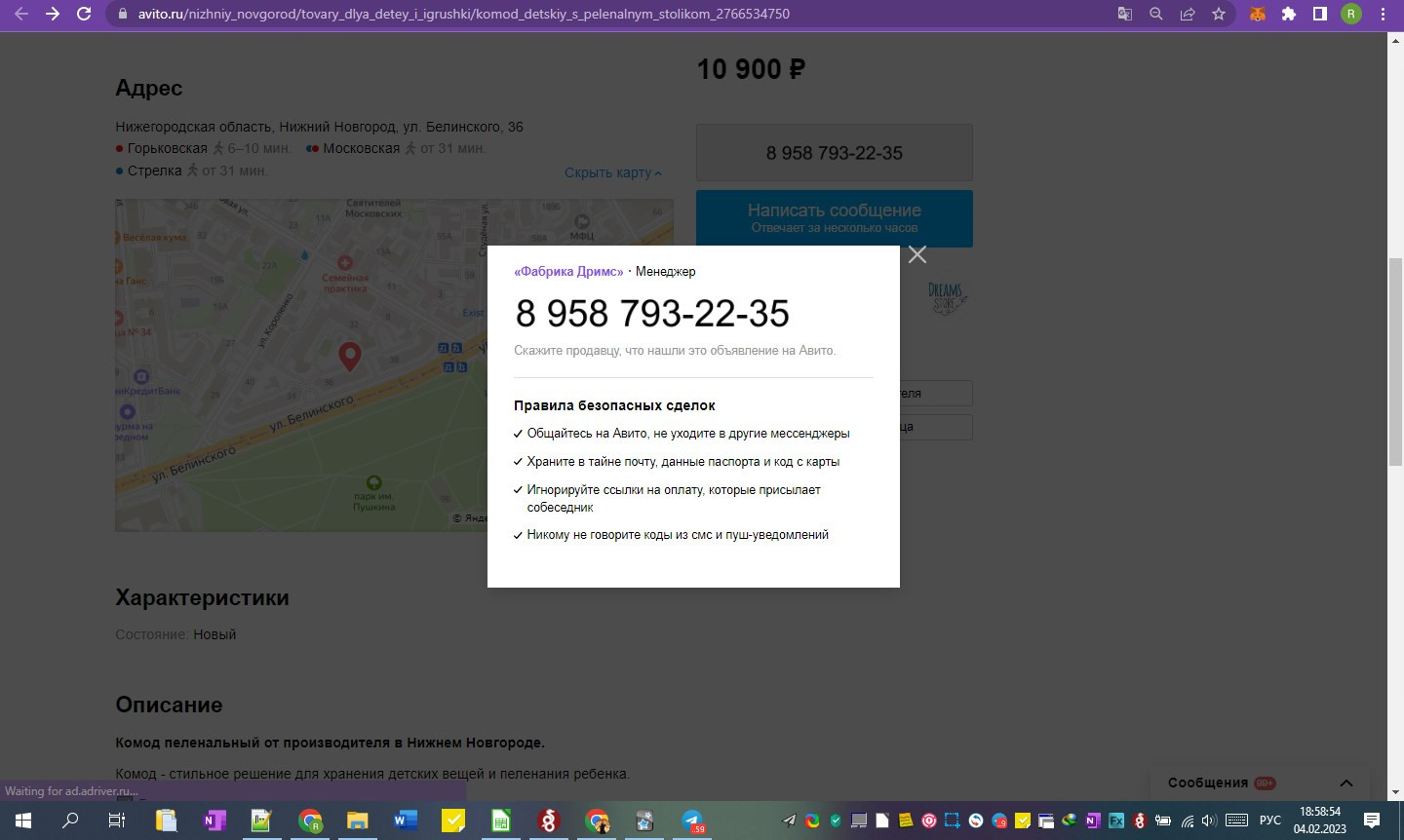Open the red swirl taskbar app
The width and height of the screenshot is (1404, 840).
pyautogui.click(x=548, y=821)
